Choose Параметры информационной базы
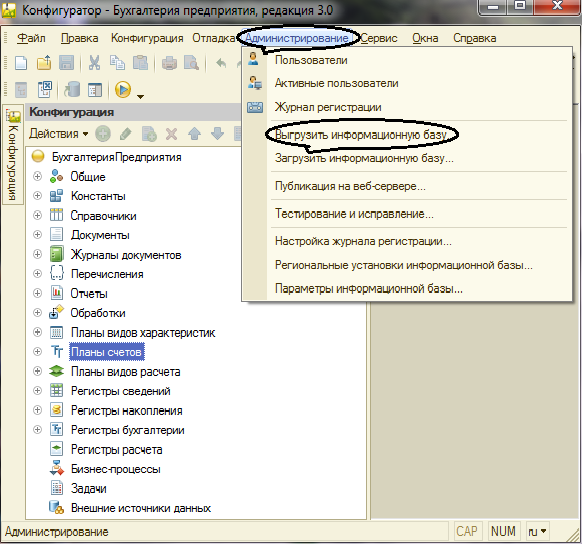 click(x=406, y=288)
